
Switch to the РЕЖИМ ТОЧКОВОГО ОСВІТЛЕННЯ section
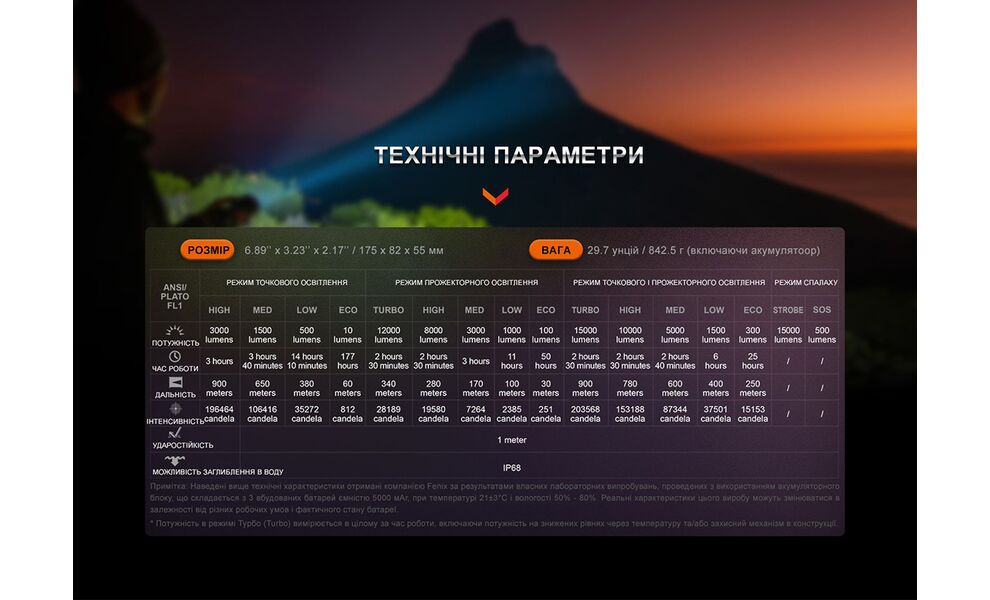click(286, 283)
